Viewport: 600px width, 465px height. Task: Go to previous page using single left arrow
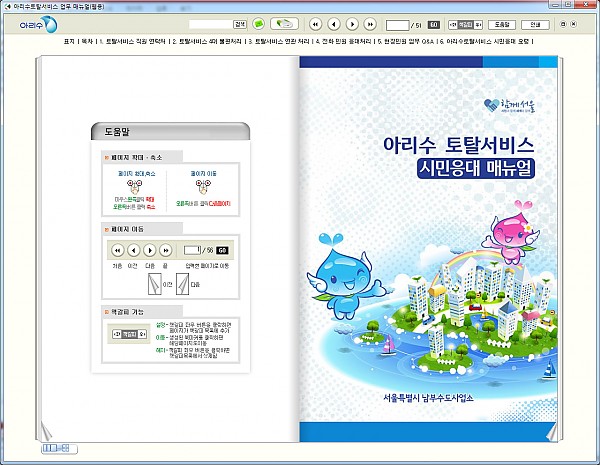tap(334, 24)
